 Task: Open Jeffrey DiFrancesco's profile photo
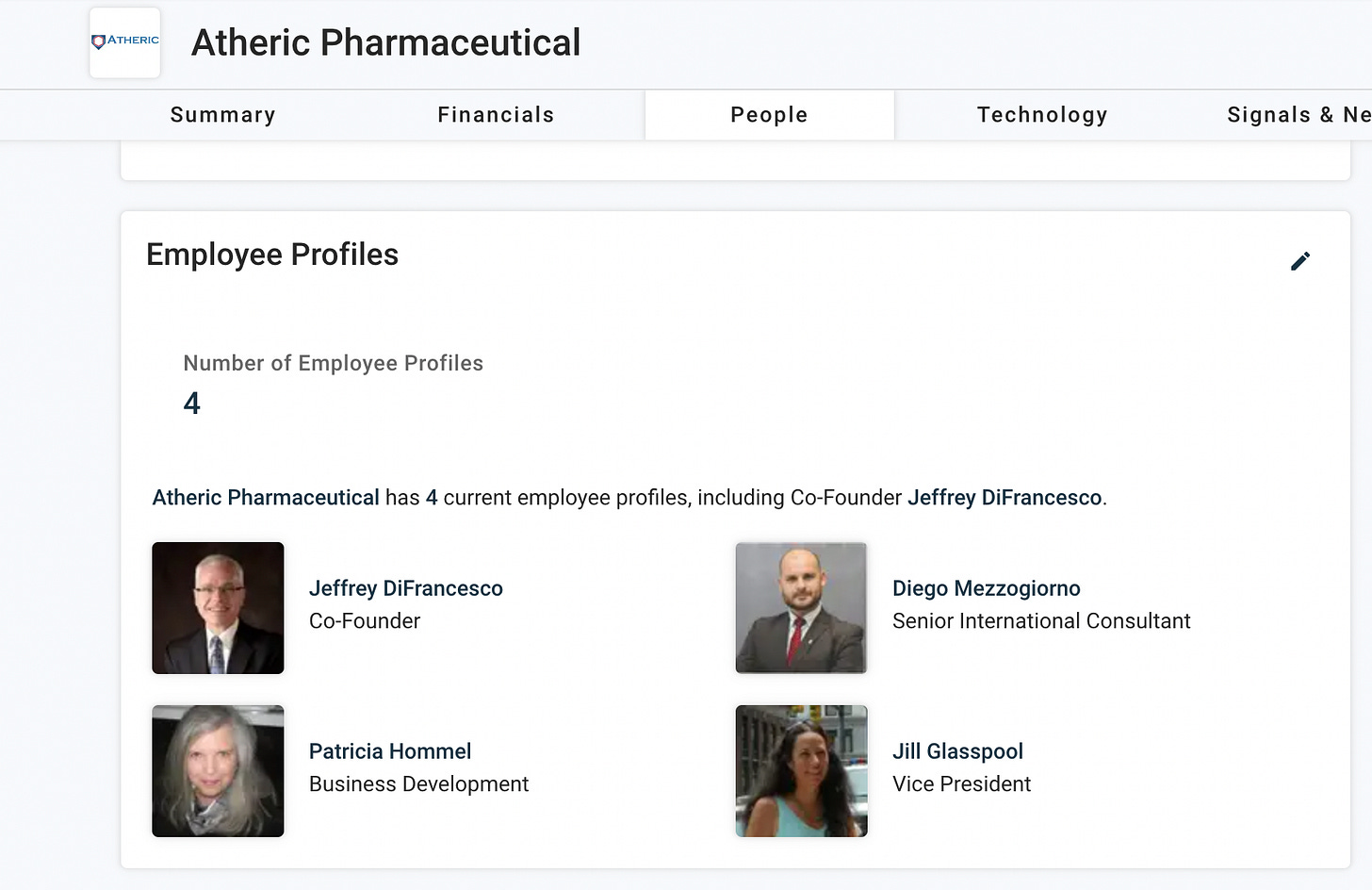218,608
